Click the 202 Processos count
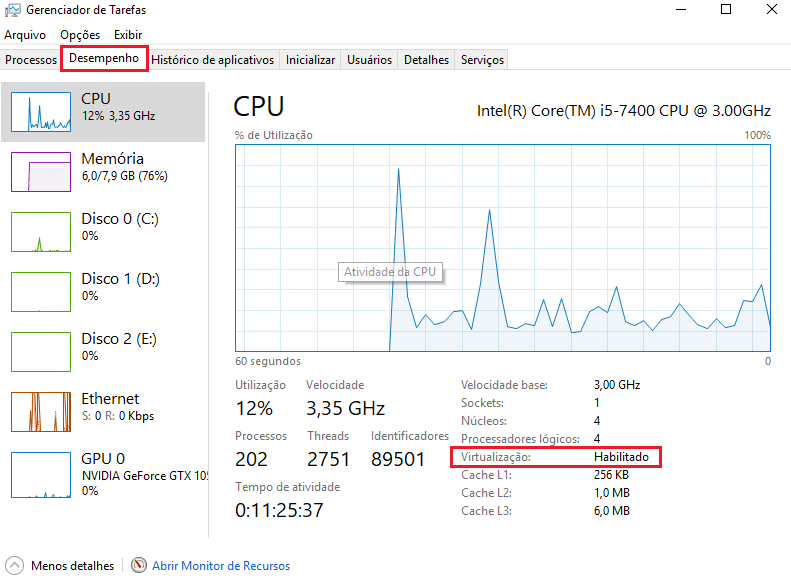 251,459
